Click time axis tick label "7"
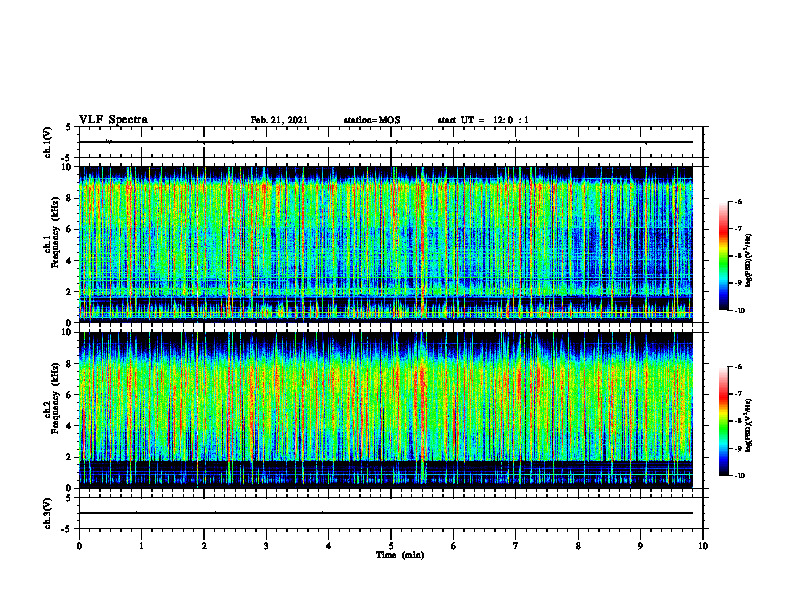This screenshot has width=792, height=612. [x=516, y=546]
